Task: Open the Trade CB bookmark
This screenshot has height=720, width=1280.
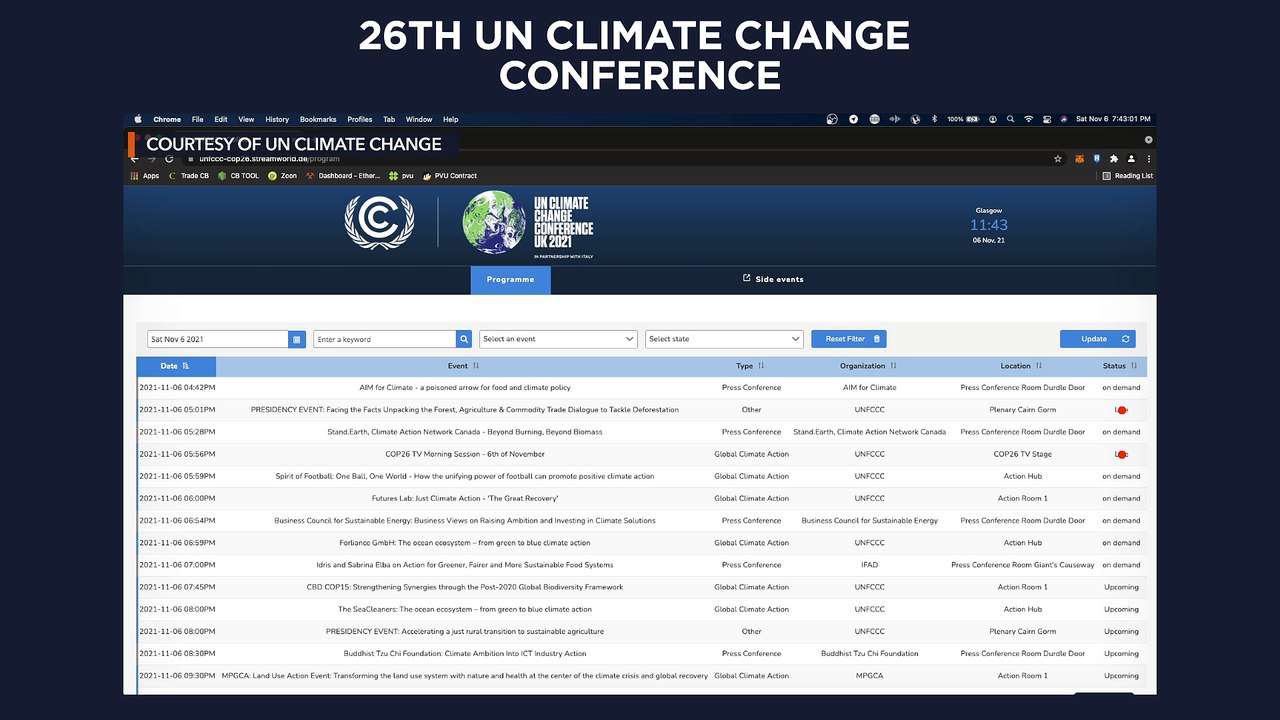Action: (189, 176)
